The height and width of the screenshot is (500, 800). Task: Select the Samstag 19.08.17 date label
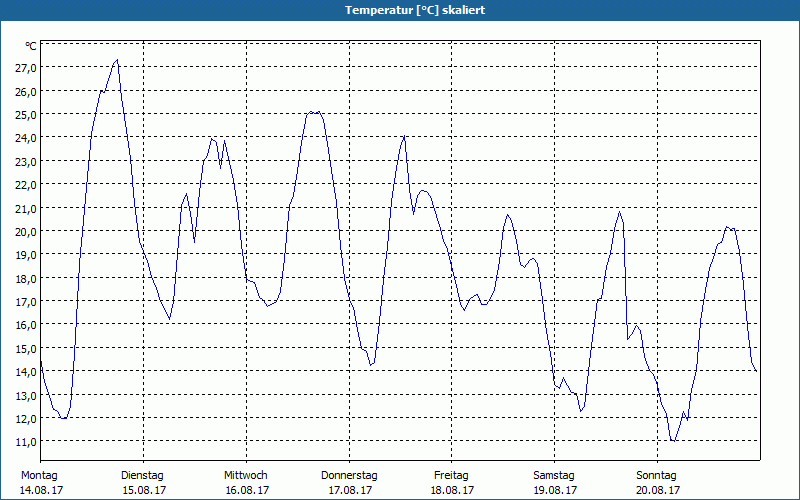click(554, 483)
